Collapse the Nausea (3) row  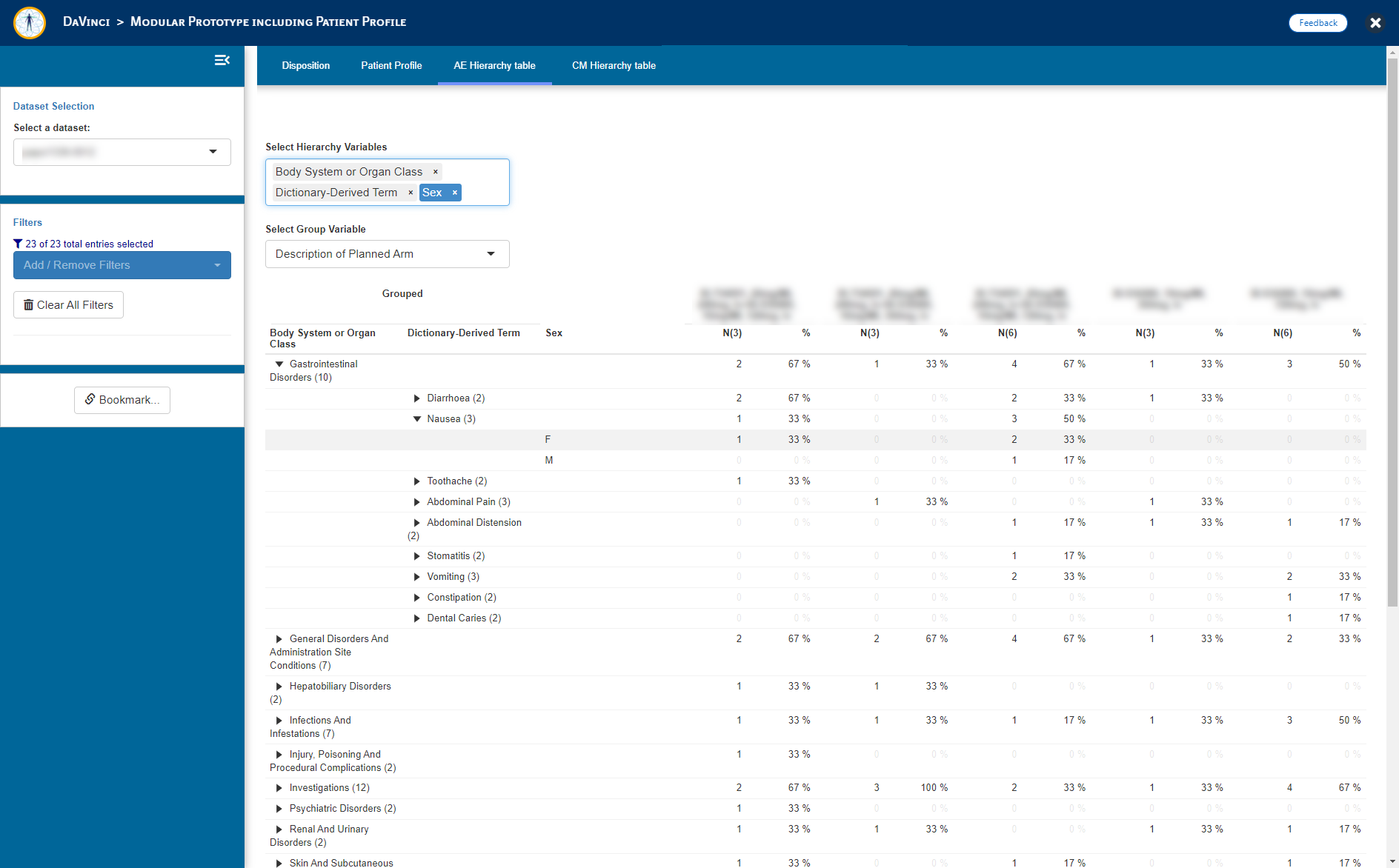(417, 419)
